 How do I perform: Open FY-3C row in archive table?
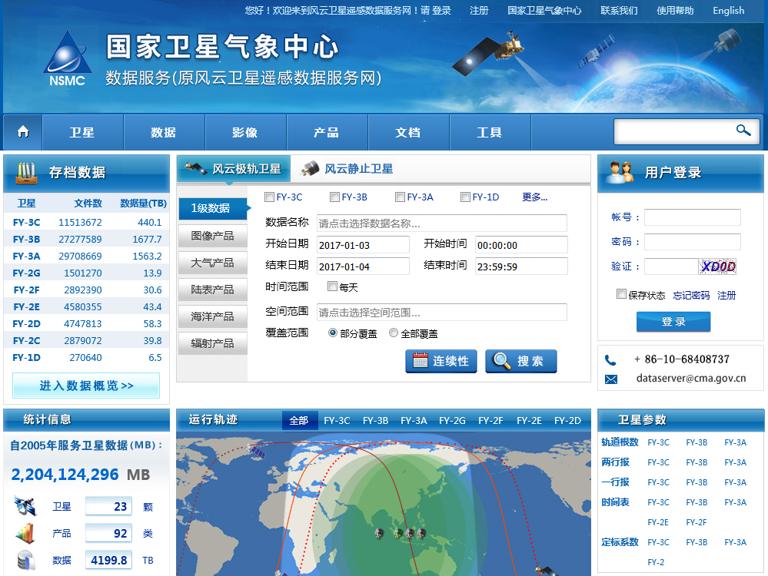[86, 222]
